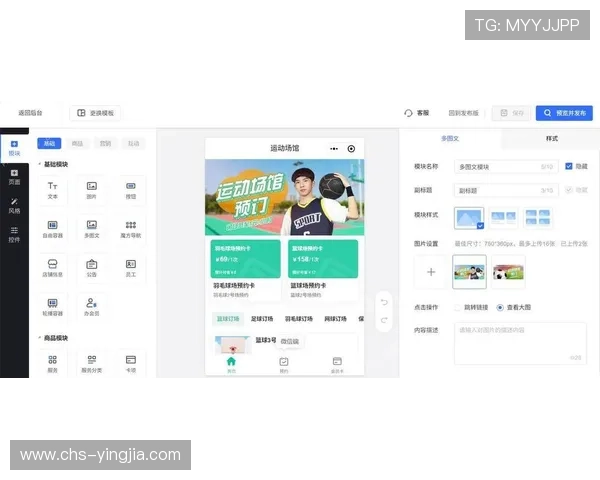600x480 pixels.
Task: Choose the single large image module style
Action: point(469,218)
